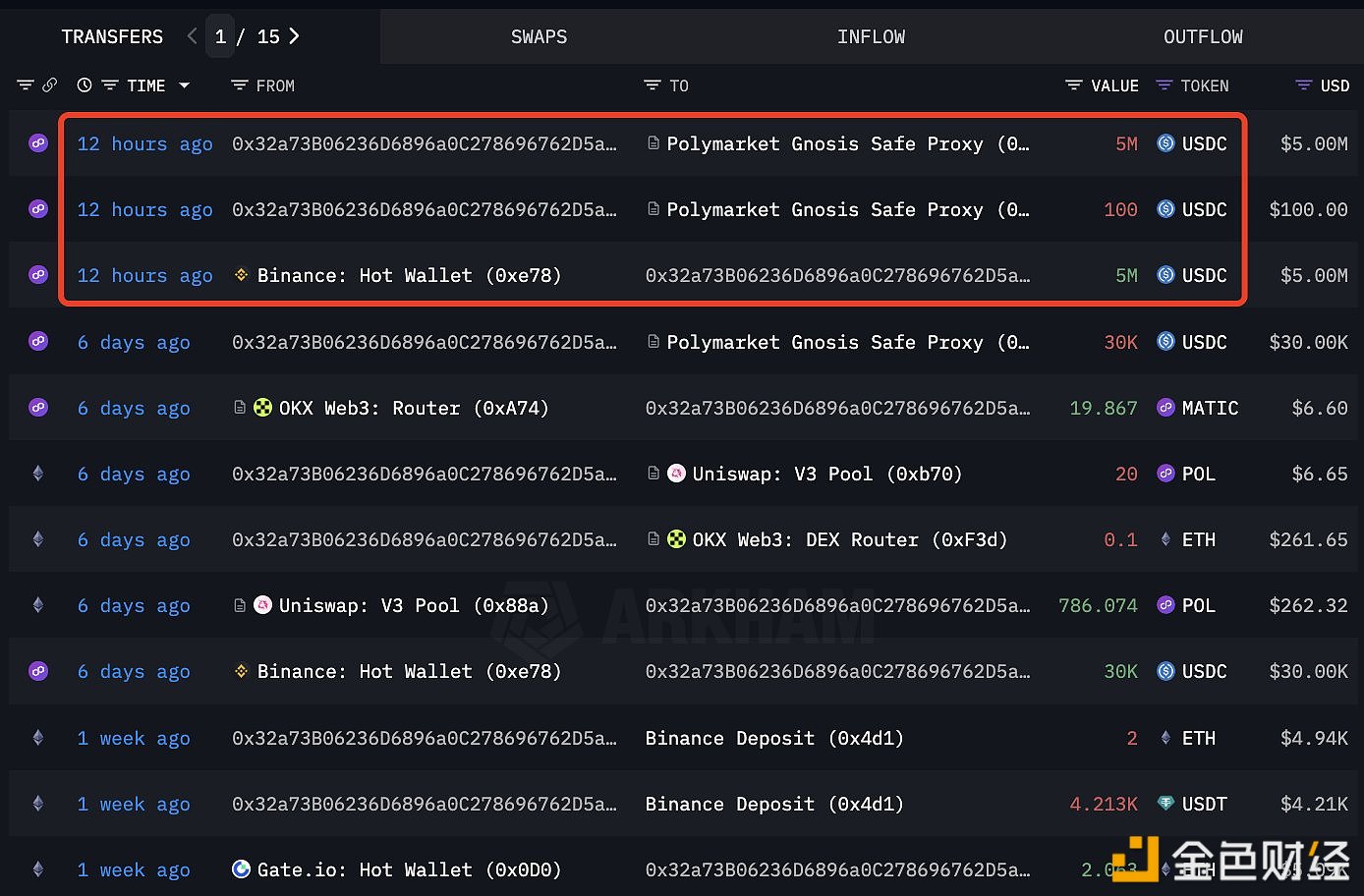
Task: Click Binance logo icon on 5M row
Action: [241, 275]
